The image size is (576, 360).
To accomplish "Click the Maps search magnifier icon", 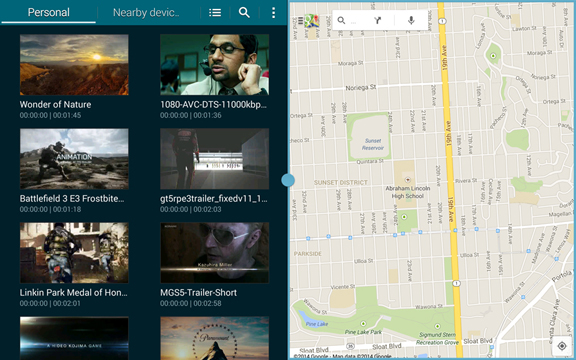I will [341, 21].
